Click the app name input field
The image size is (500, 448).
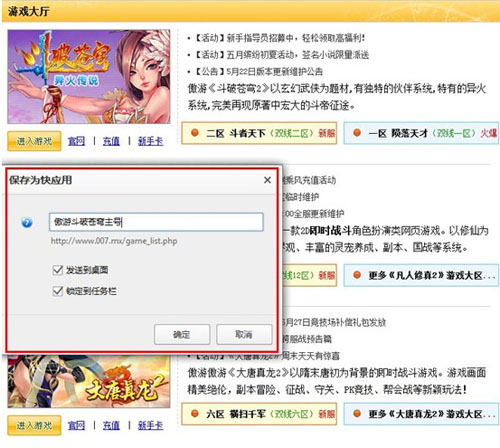(x=156, y=222)
